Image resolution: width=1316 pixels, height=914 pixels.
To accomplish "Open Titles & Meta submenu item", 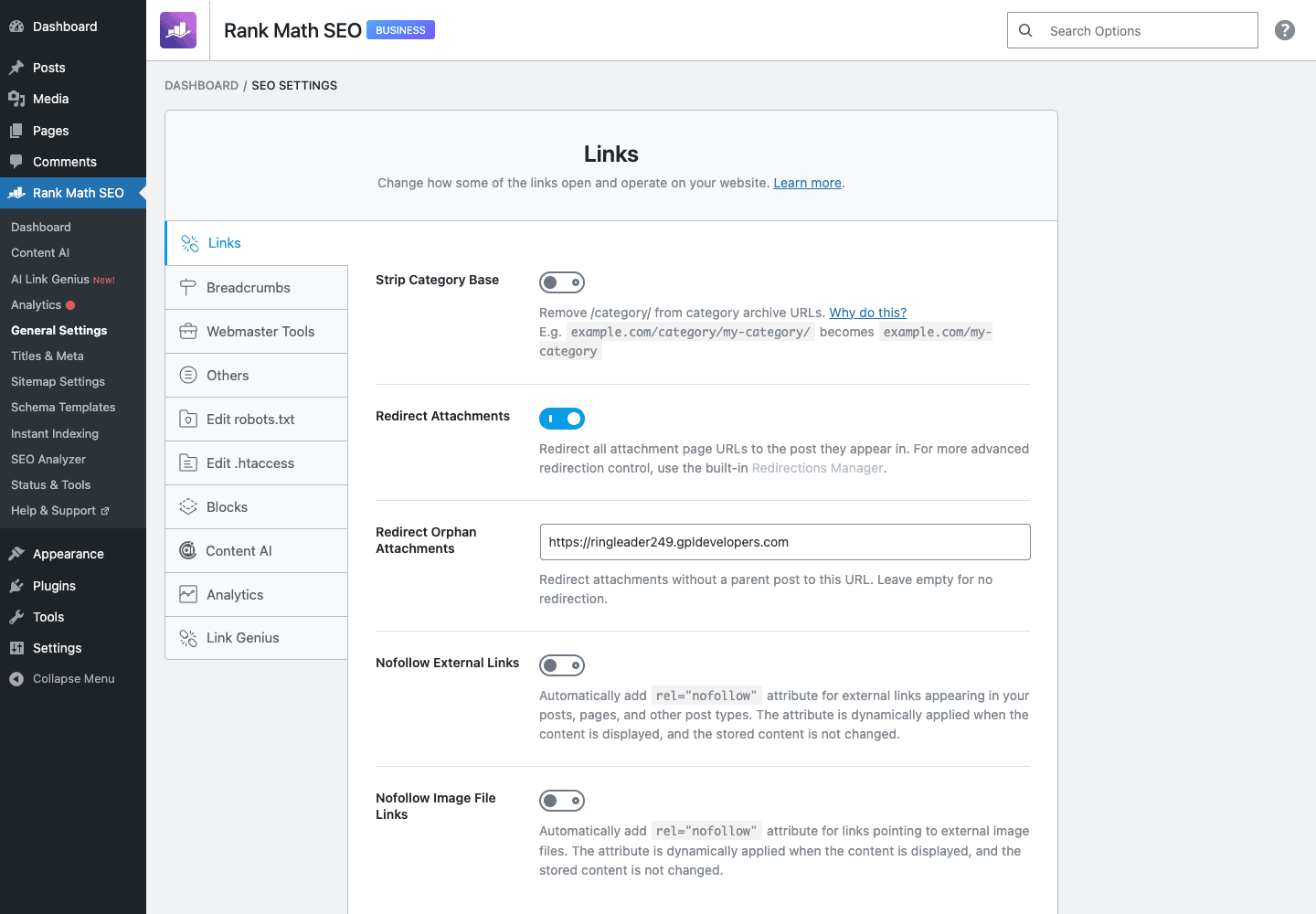I will pyautogui.click(x=48, y=356).
